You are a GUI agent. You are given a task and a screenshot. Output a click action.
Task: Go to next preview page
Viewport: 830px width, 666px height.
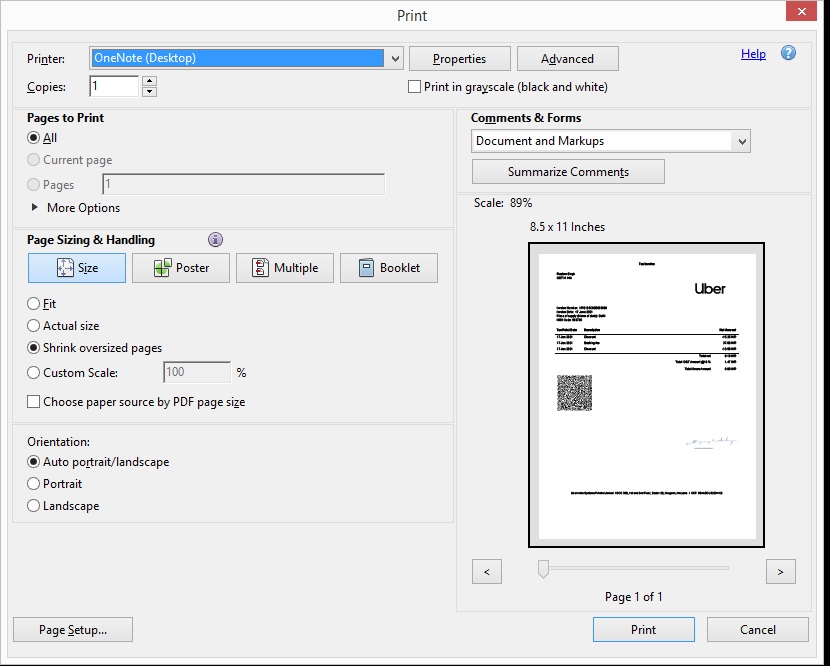[781, 572]
